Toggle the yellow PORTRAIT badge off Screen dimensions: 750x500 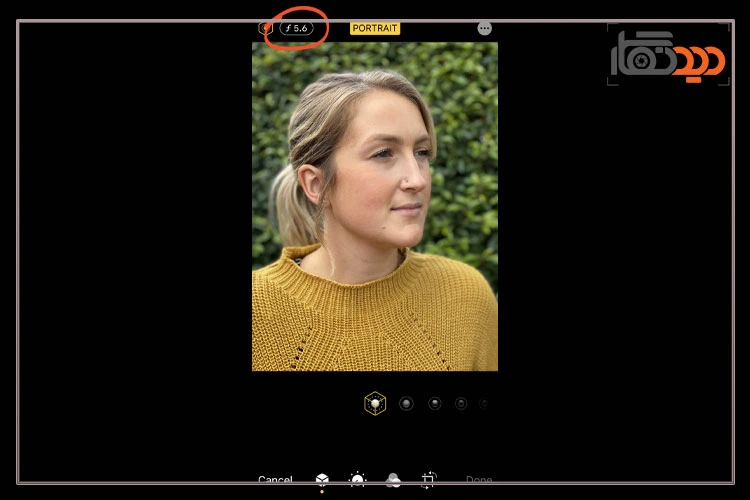point(375,28)
